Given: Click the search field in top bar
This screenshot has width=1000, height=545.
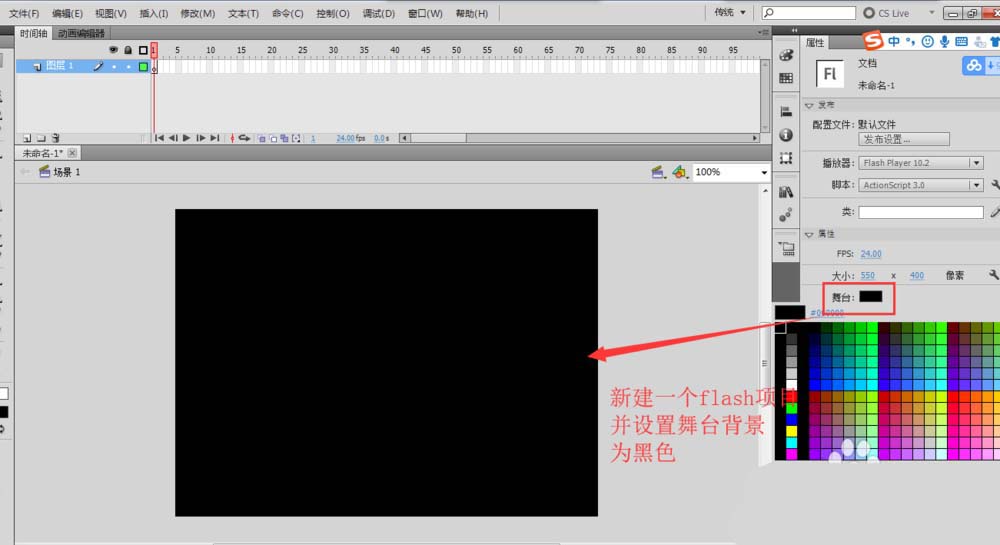Looking at the screenshot, I should click(809, 13).
